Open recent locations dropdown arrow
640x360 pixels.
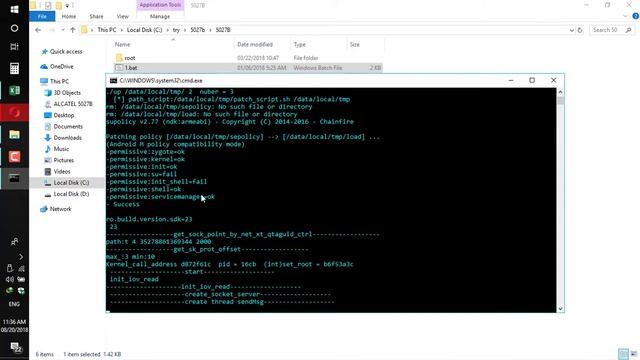[62, 30]
